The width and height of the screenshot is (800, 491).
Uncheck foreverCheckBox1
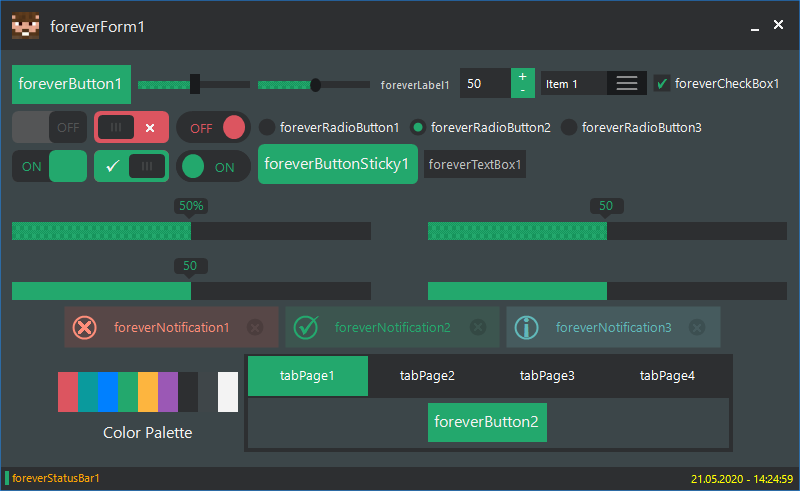coord(662,84)
